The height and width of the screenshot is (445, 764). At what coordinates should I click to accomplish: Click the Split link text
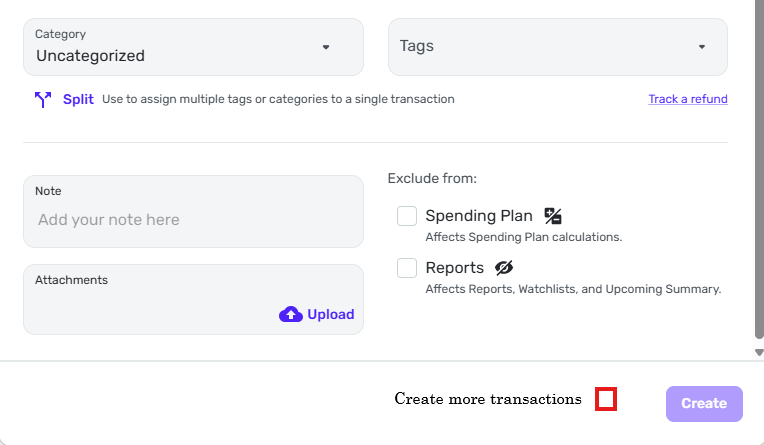[78, 99]
